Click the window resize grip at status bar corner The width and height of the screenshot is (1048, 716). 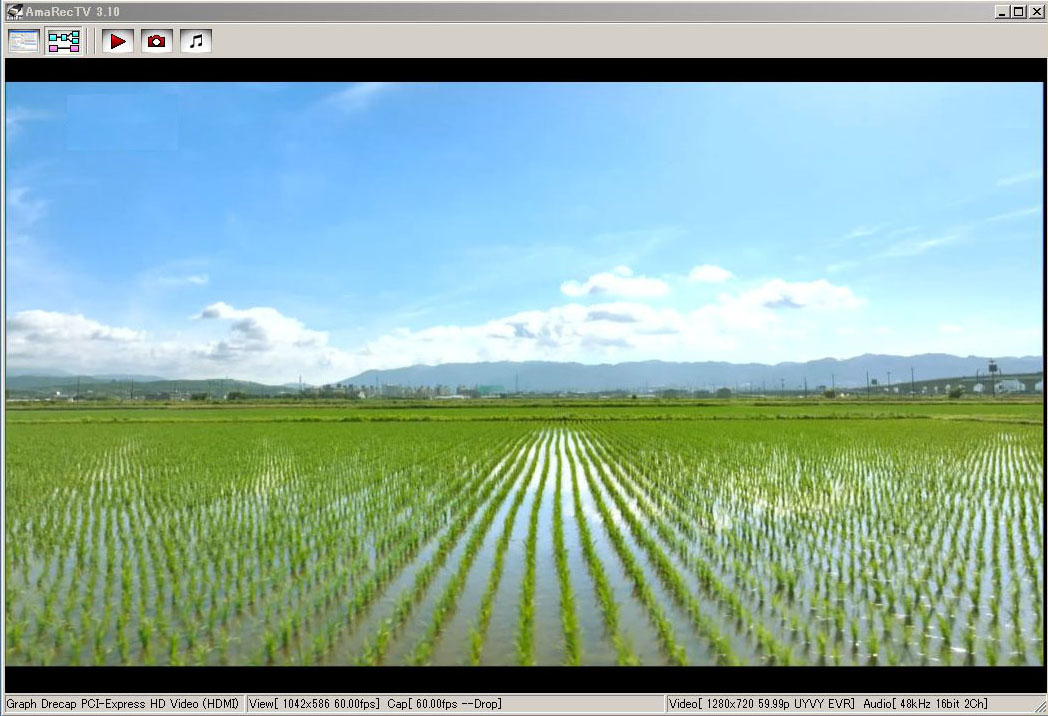(x=1040, y=707)
